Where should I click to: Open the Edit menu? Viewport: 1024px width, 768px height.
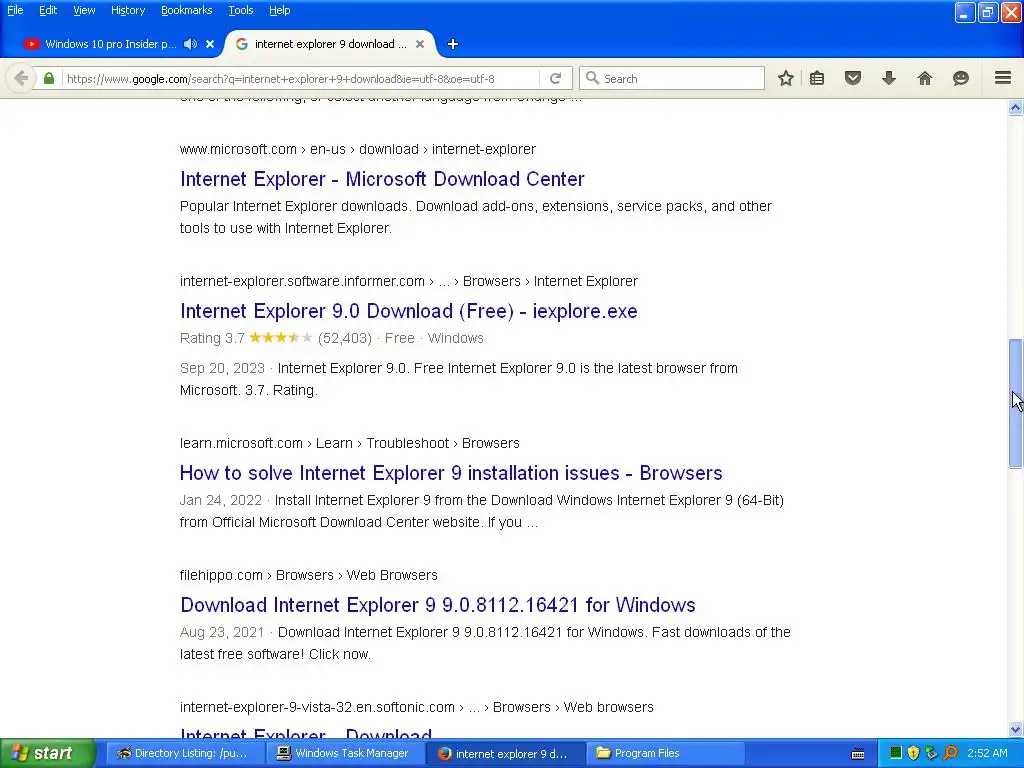(48, 10)
